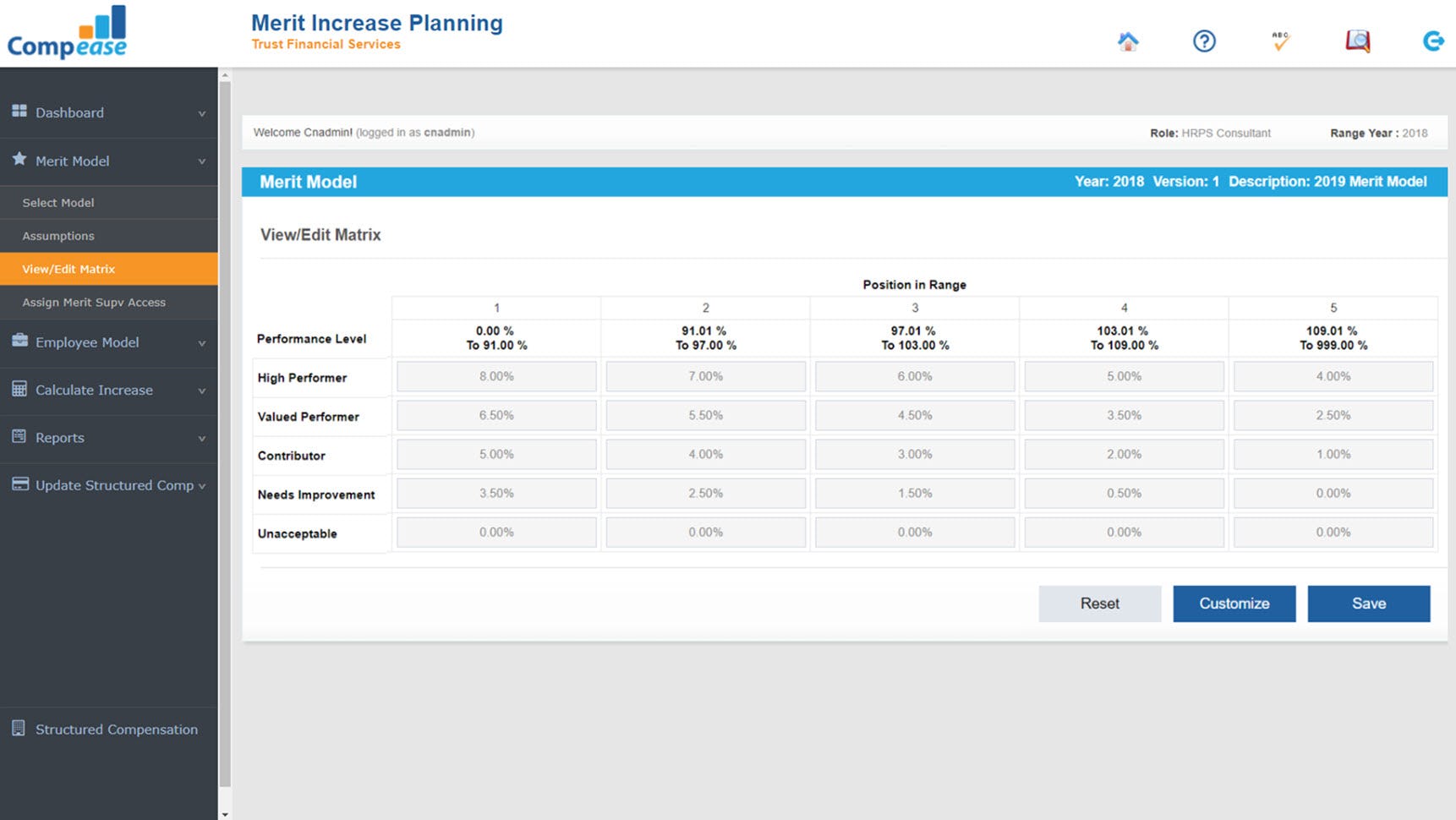1456x820 pixels.
Task: Expand the Update Structured Comp chevron
Action: (203, 486)
